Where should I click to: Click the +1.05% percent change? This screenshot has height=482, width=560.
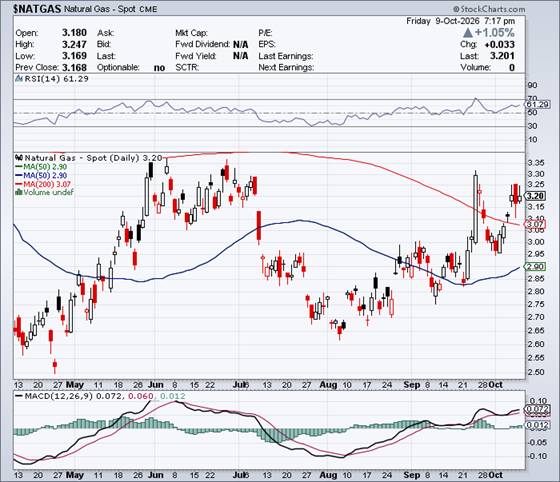(x=495, y=33)
